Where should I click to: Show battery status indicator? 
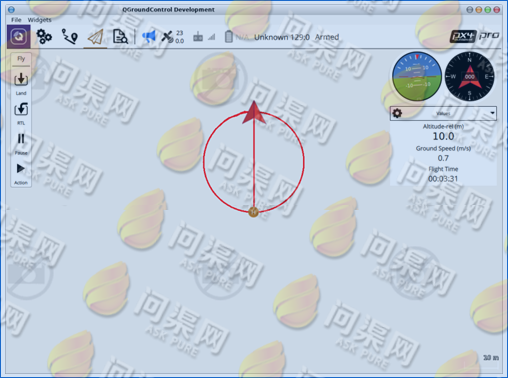pyautogui.click(x=237, y=37)
